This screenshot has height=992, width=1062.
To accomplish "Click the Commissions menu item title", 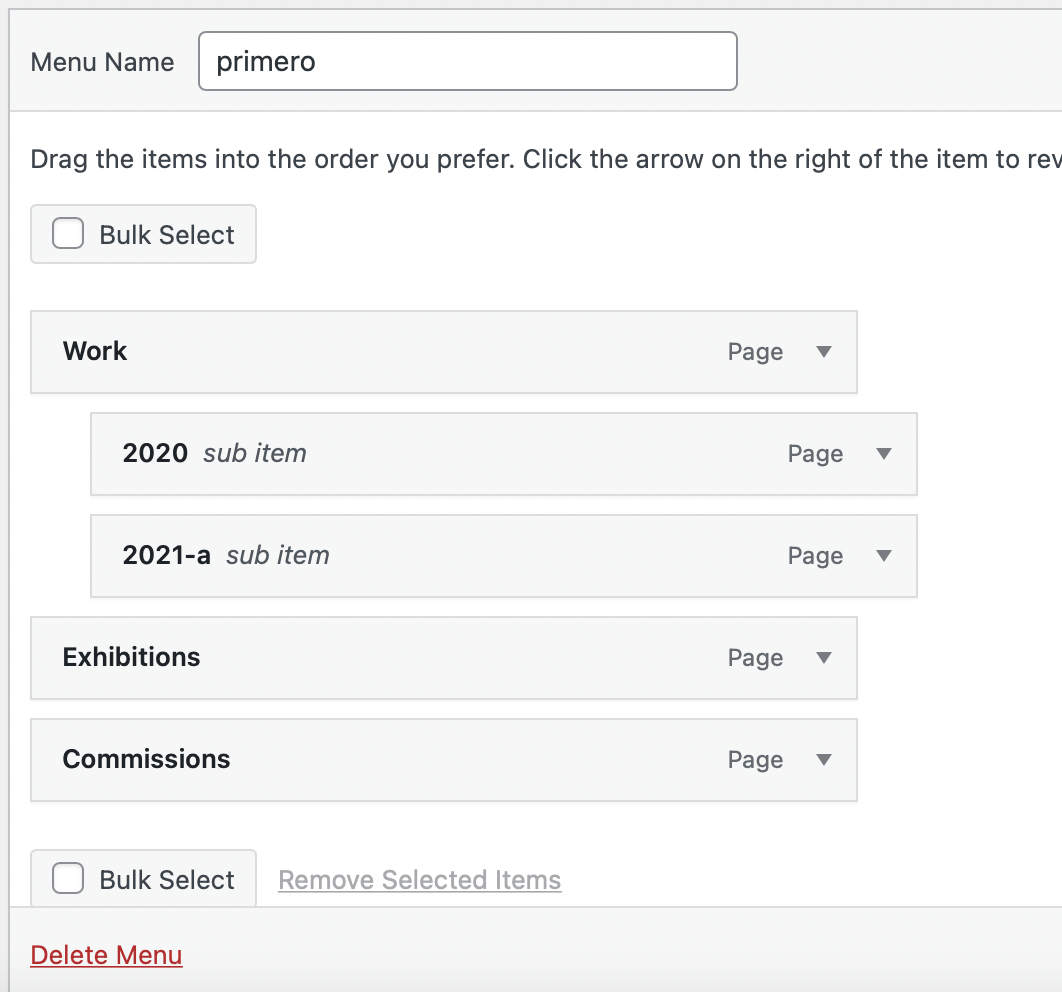I will pos(146,759).
